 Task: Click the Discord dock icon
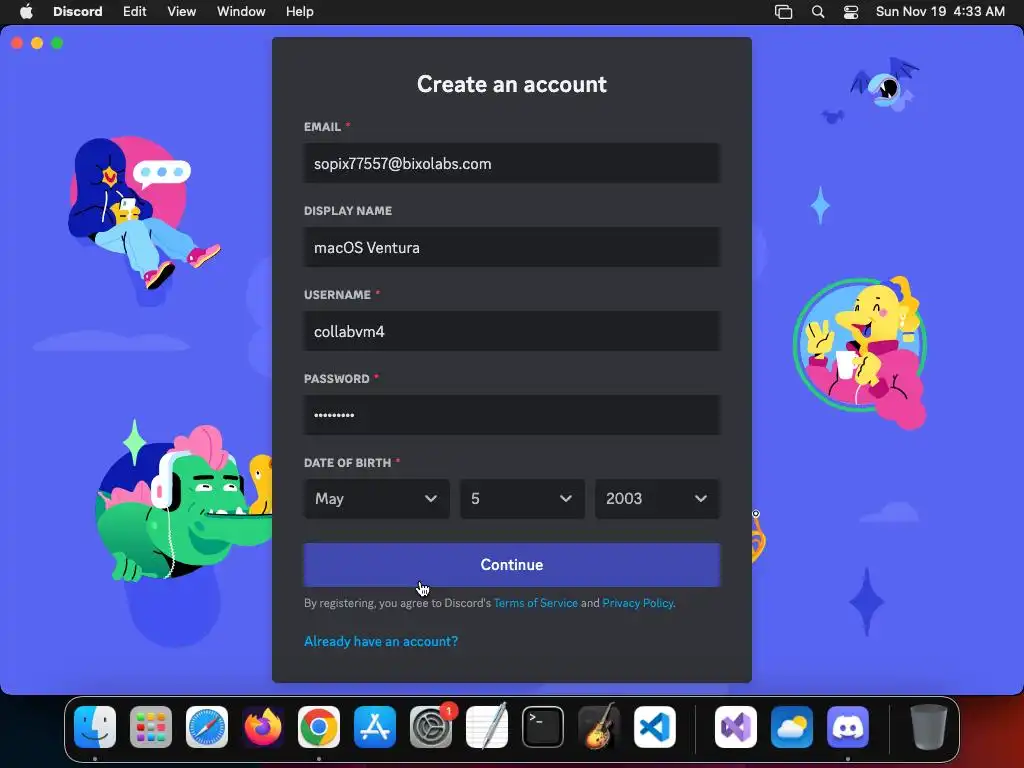(x=848, y=727)
